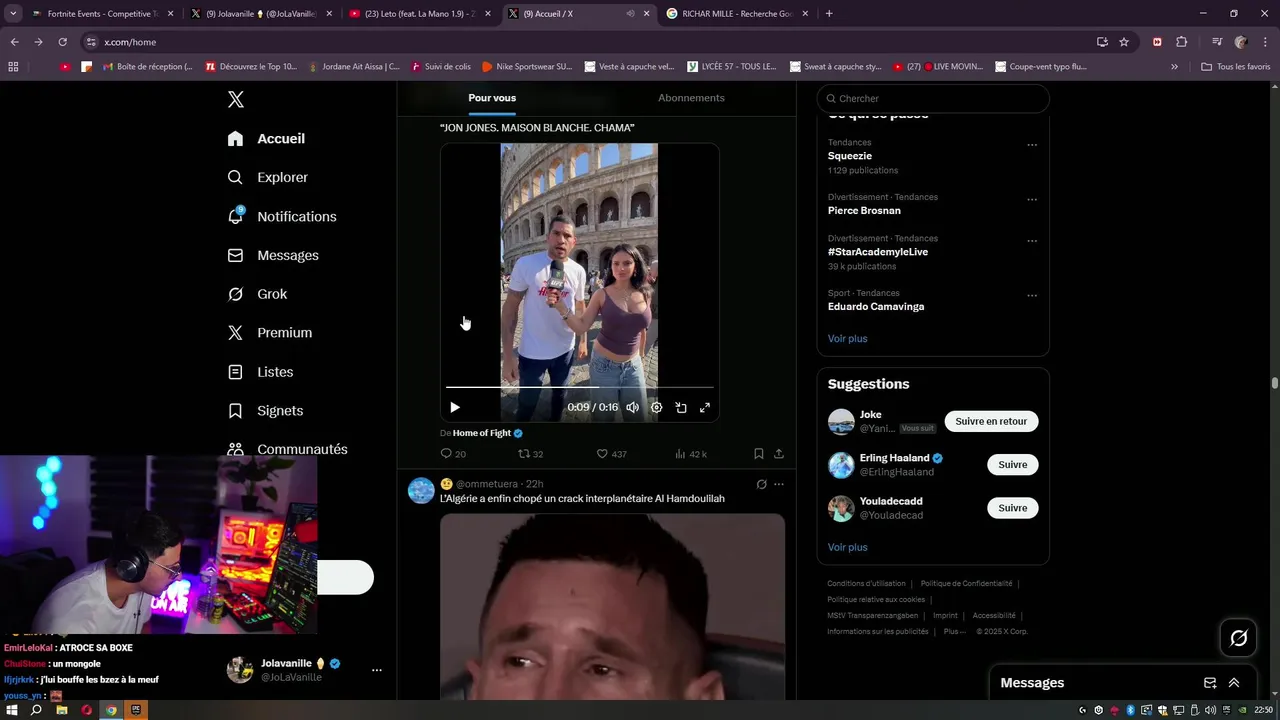Bookmark the Home of Fight post
This screenshot has width=1280, height=720.
(x=759, y=454)
